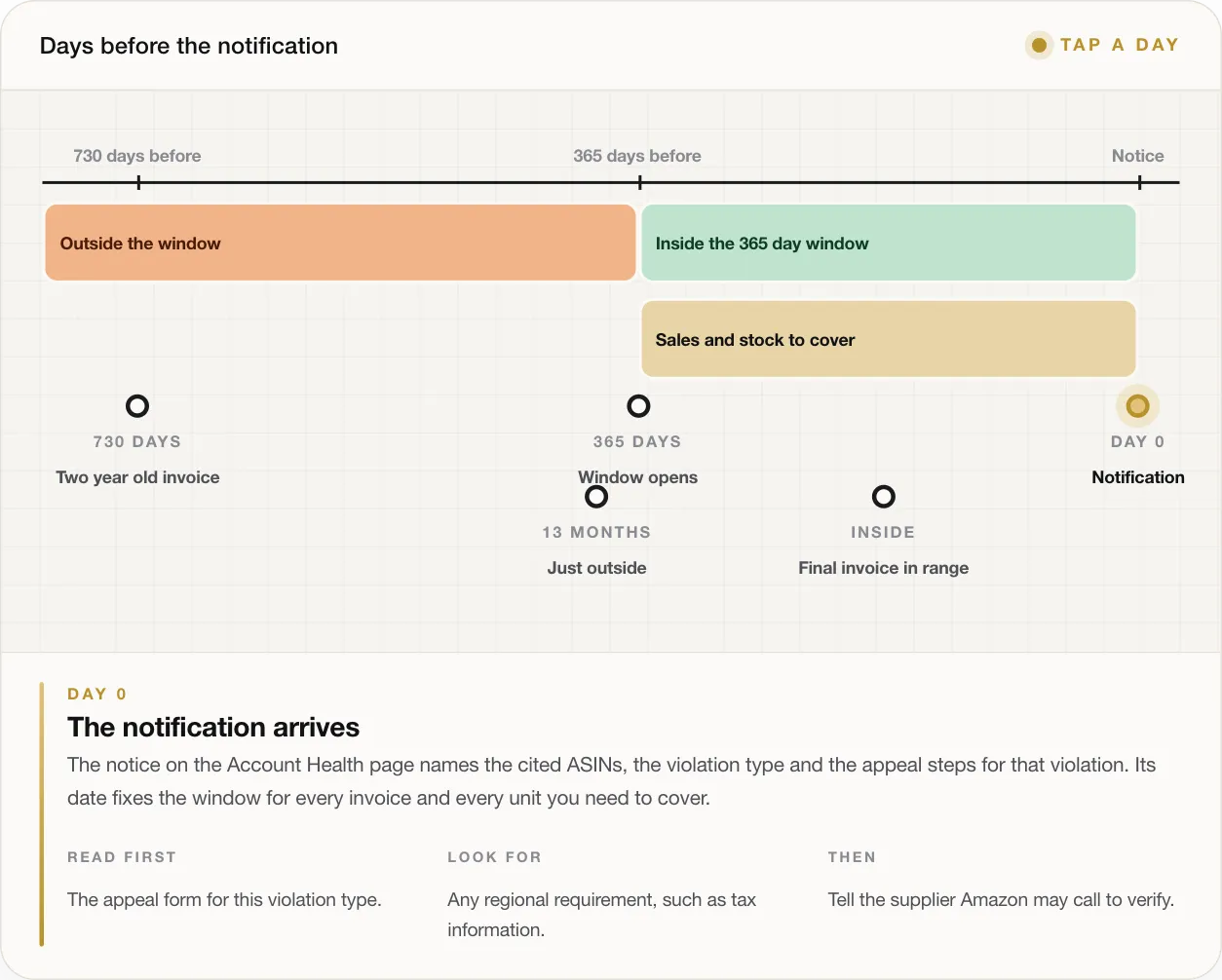The height and width of the screenshot is (980, 1222).
Task: Click the Notification label under Day 0
Action: click(x=1138, y=477)
